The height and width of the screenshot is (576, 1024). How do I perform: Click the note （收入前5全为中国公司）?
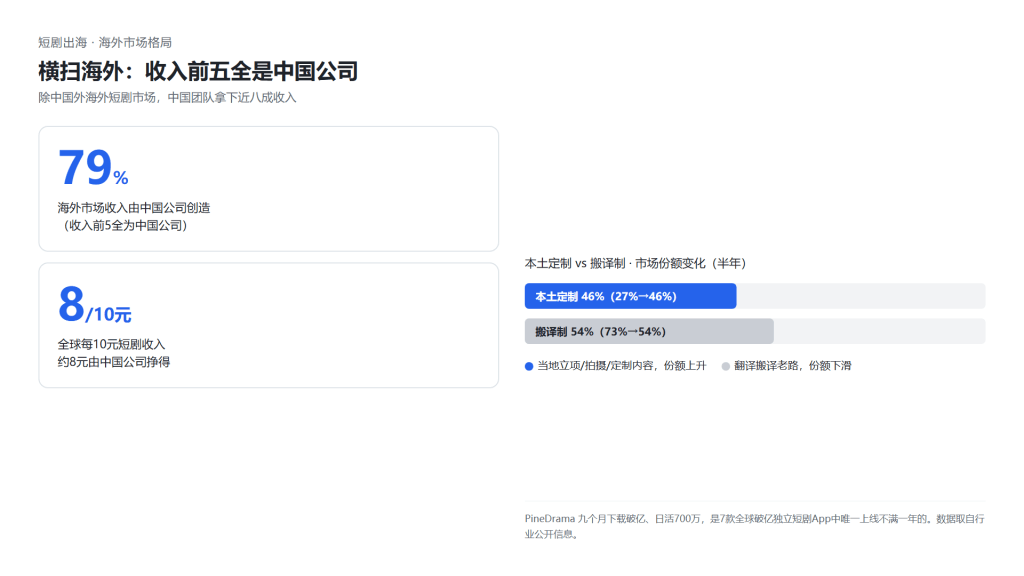click(125, 225)
